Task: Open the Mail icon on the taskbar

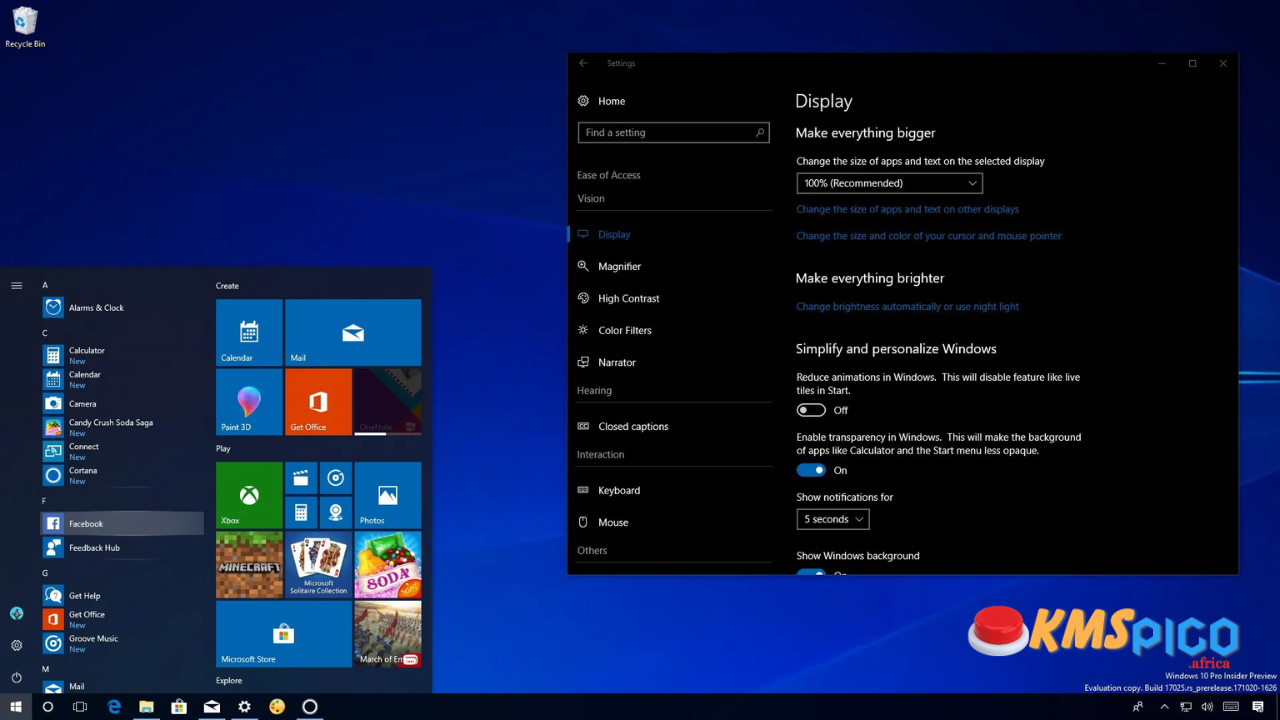Action: point(212,707)
